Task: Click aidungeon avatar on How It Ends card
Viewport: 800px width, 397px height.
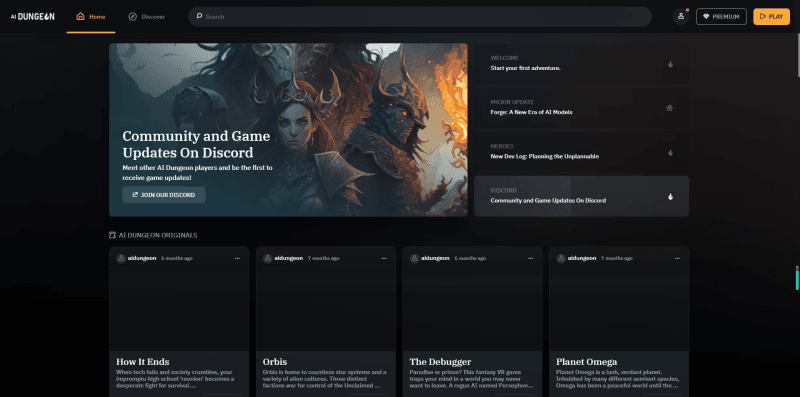Action: coord(121,258)
